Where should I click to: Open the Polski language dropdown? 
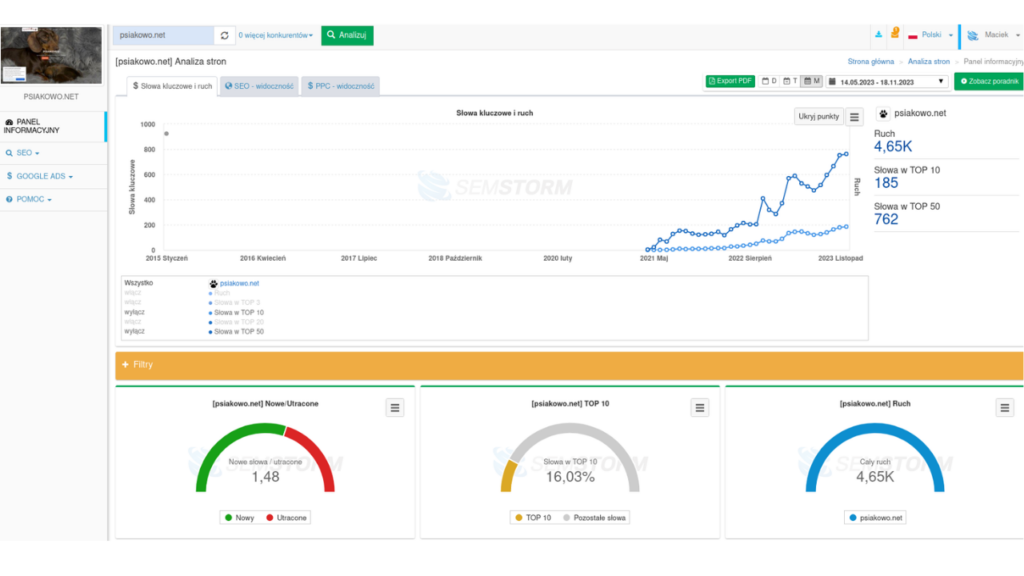(930, 35)
